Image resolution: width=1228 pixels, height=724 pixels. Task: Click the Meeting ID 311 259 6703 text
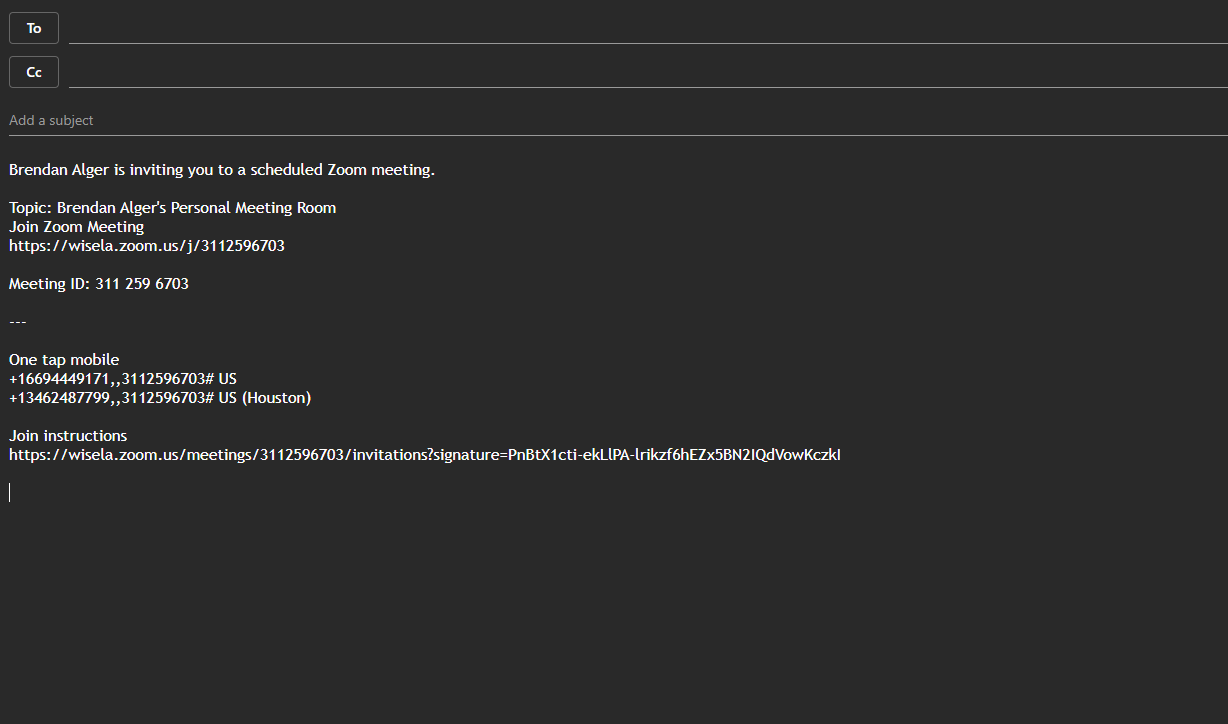pos(98,283)
